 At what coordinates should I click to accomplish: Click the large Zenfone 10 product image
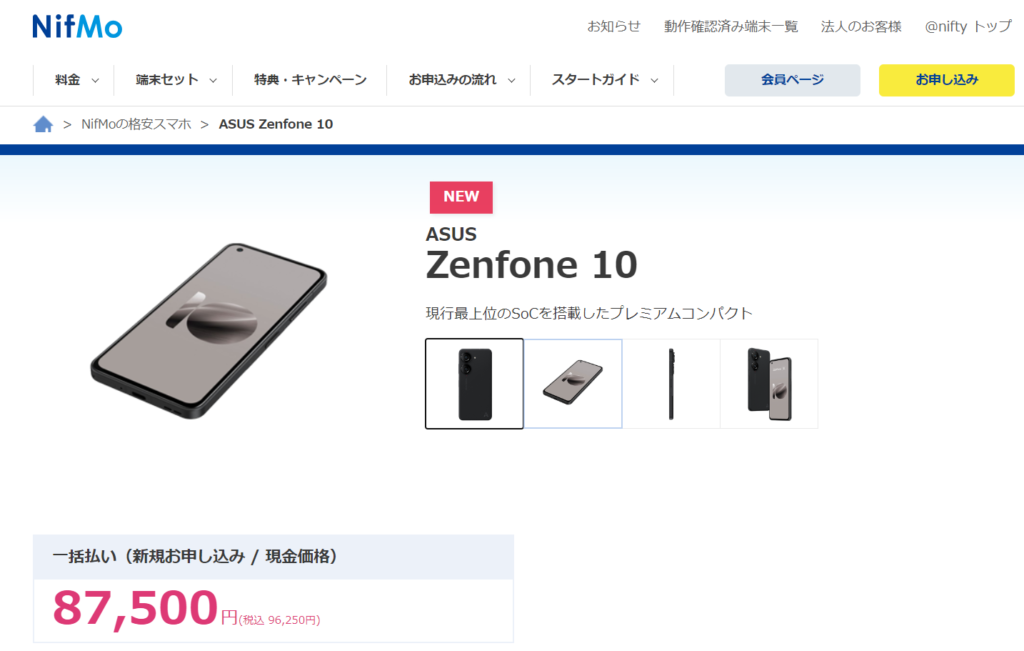point(208,331)
